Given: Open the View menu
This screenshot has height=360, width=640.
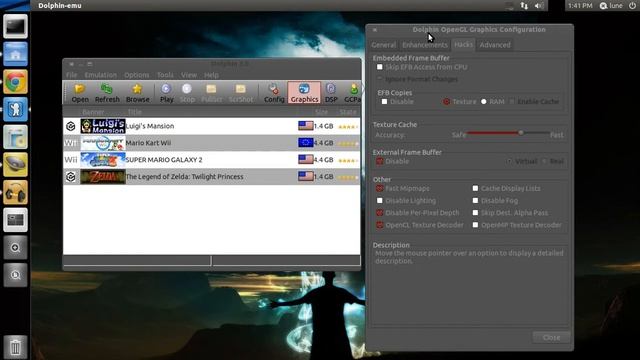Looking at the screenshot, I should pyautogui.click(x=189, y=75).
